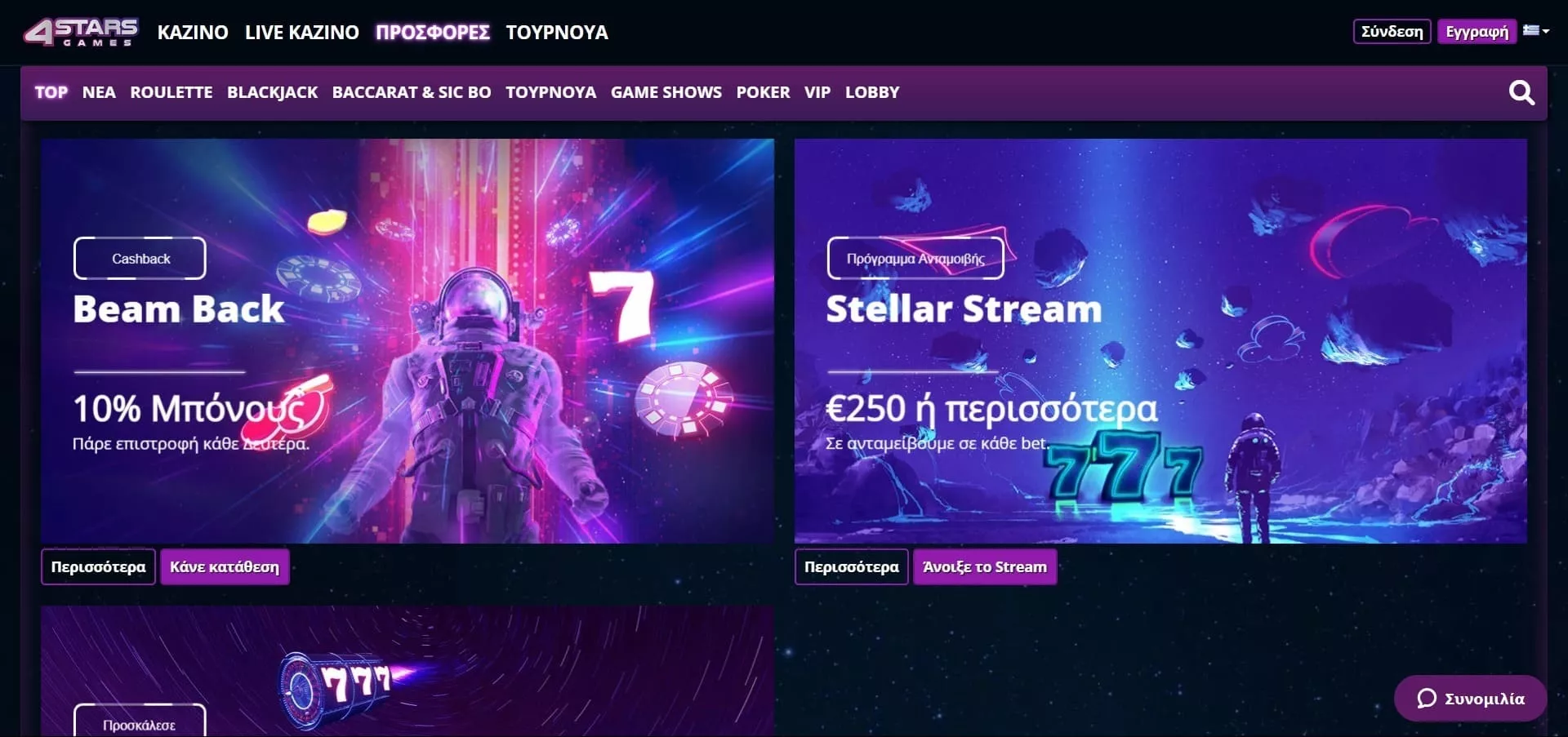
Task: Click Άνοιξε το Stream button
Action: (985, 567)
